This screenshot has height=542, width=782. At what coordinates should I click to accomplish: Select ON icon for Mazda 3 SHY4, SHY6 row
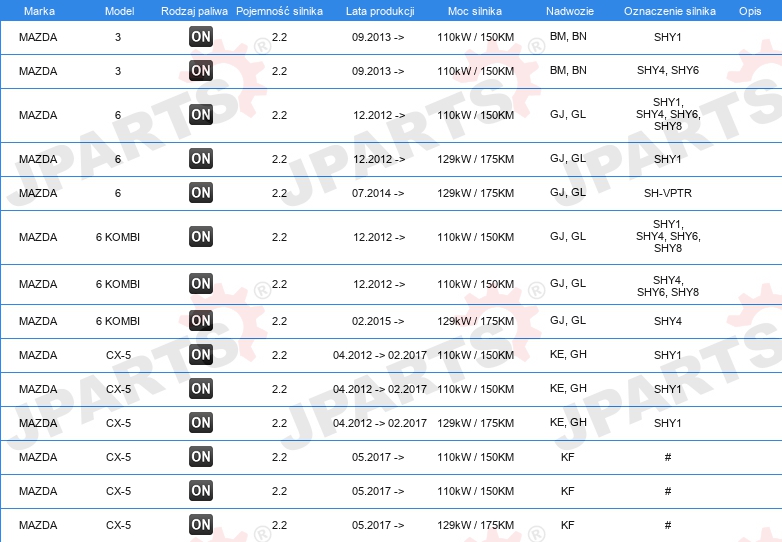(201, 71)
